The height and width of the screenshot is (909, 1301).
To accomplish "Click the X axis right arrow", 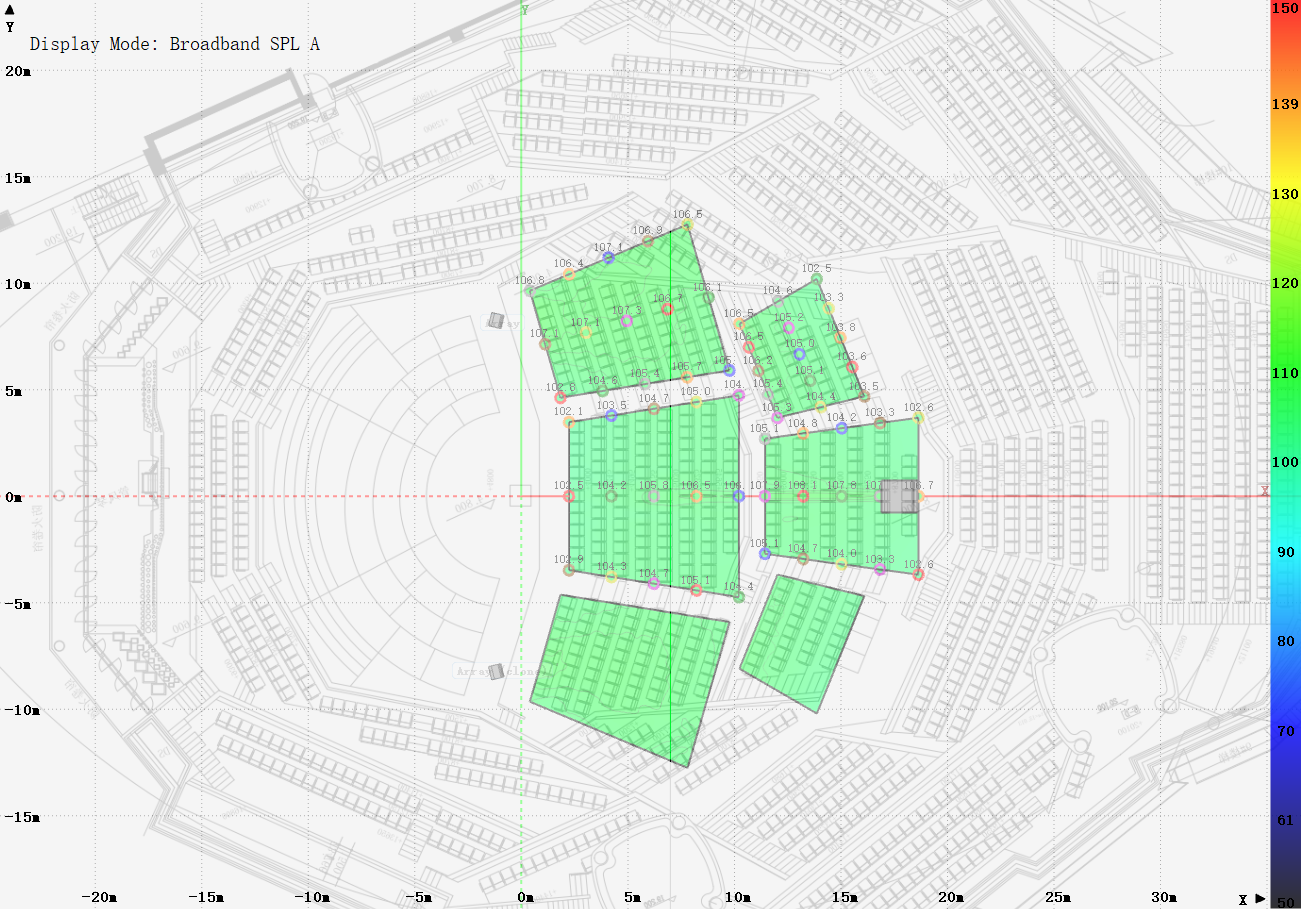I will [x=1261, y=899].
